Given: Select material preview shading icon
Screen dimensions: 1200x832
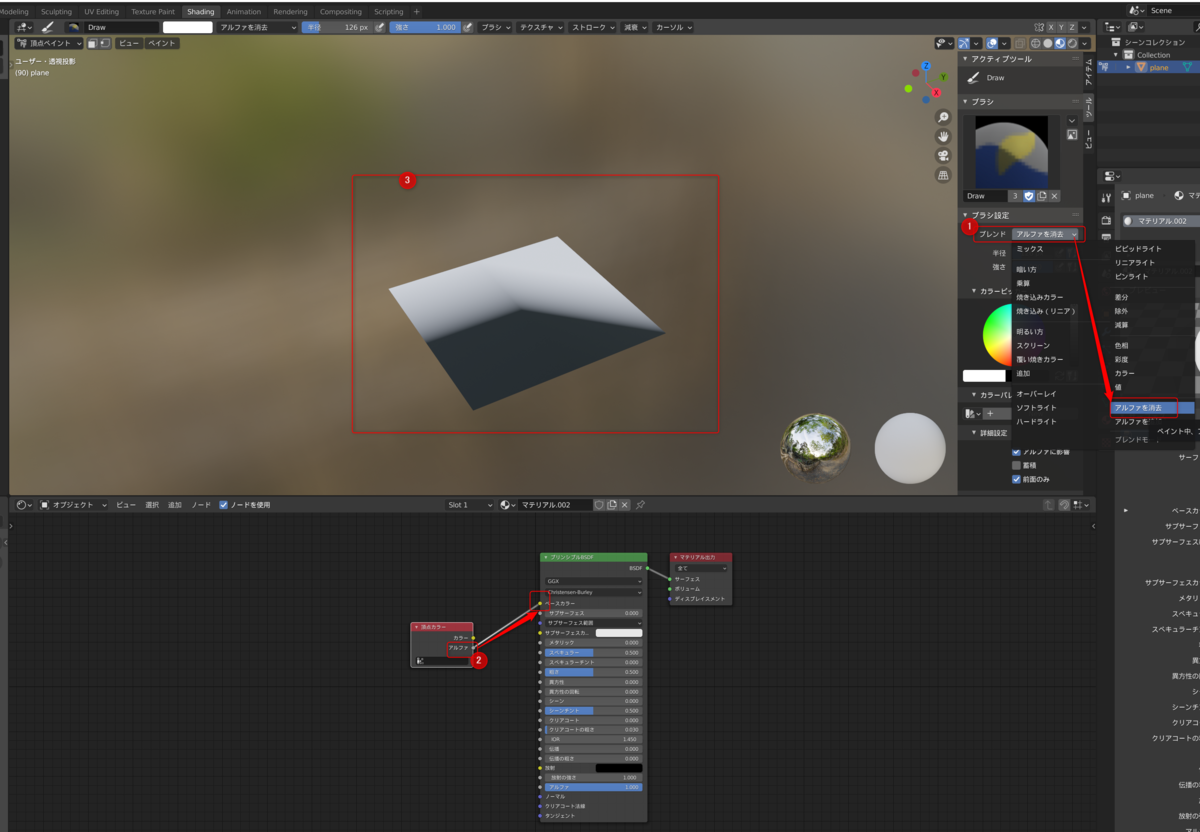Looking at the screenshot, I should click(1061, 43).
